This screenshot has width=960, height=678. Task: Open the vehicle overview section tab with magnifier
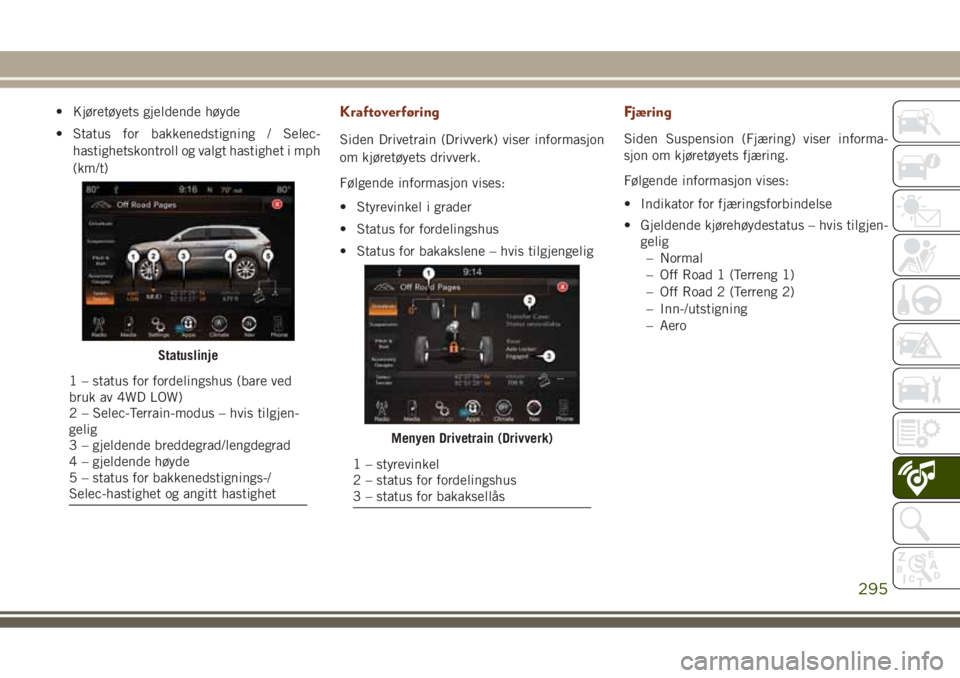(x=925, y=121)
